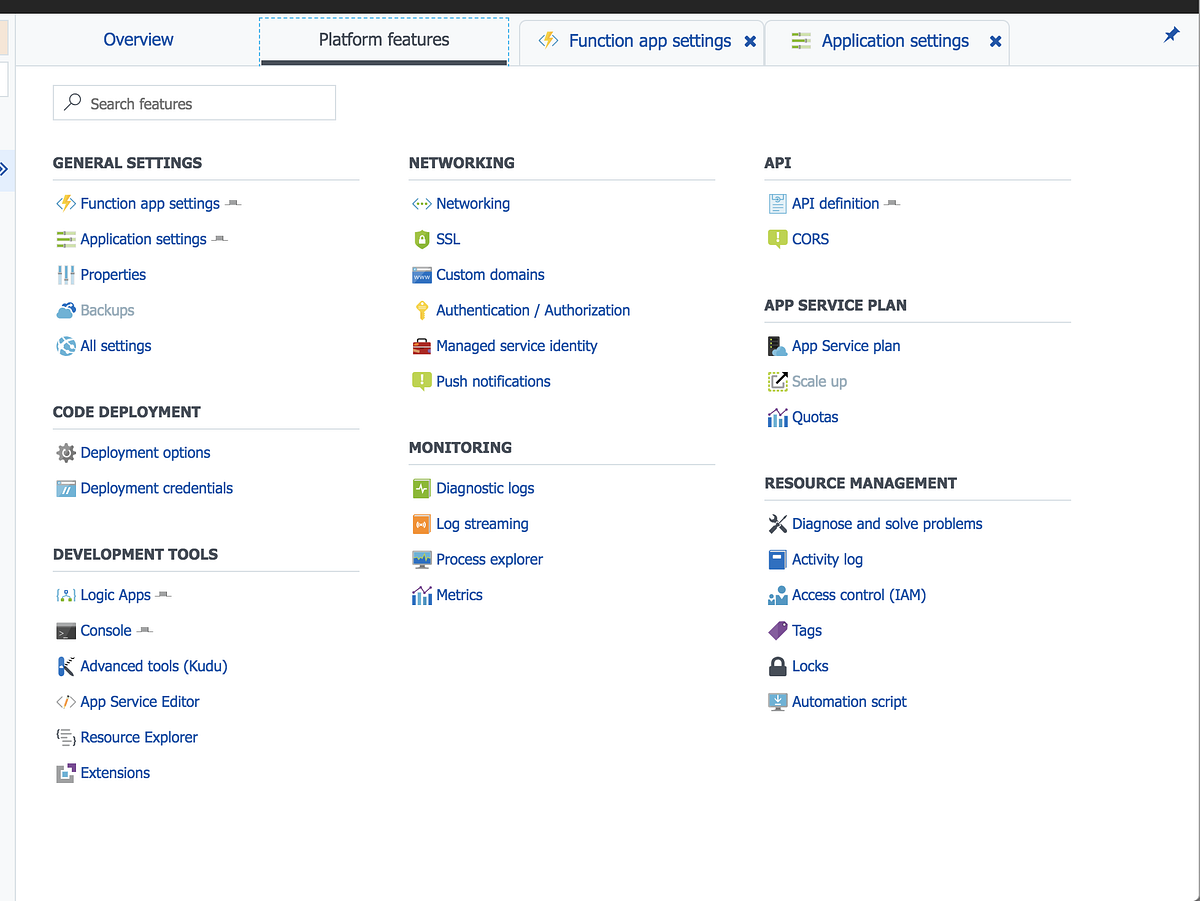Viewport: 1200px width, 901px height.
Task: Click the Tags icon
Action: [x=775, y=630]
